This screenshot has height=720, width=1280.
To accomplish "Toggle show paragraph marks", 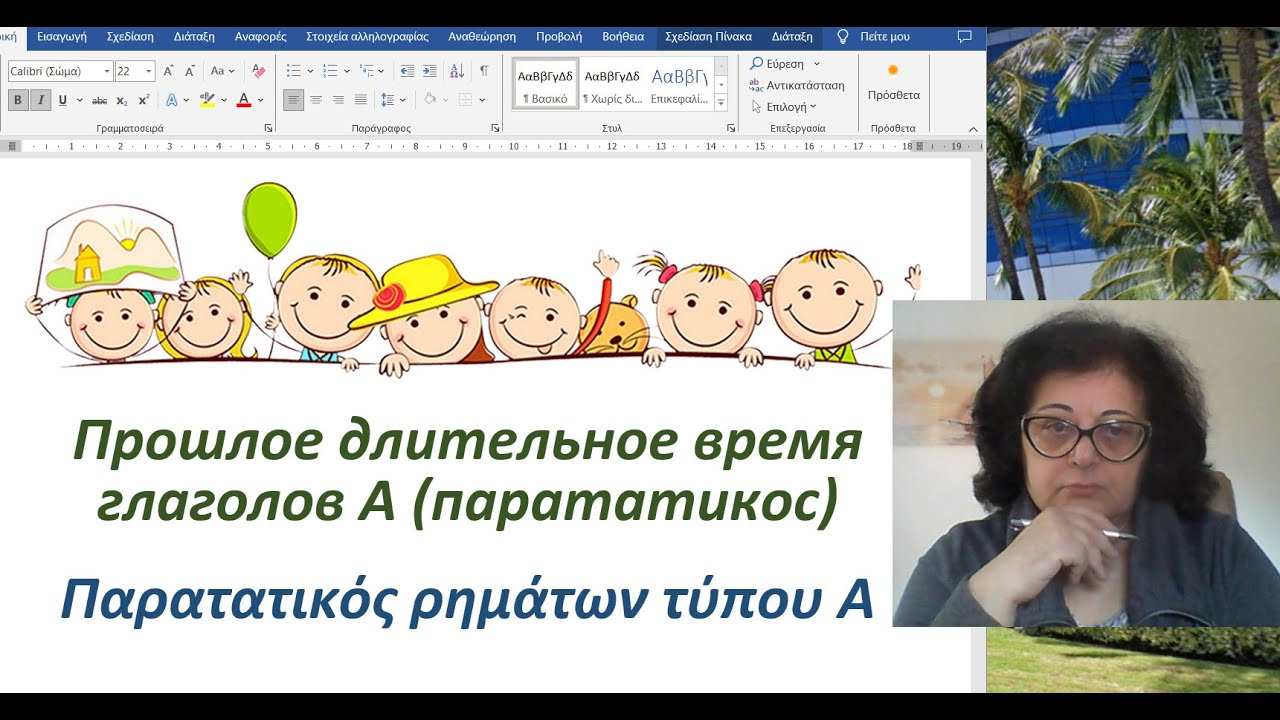I will pos(484,71).
